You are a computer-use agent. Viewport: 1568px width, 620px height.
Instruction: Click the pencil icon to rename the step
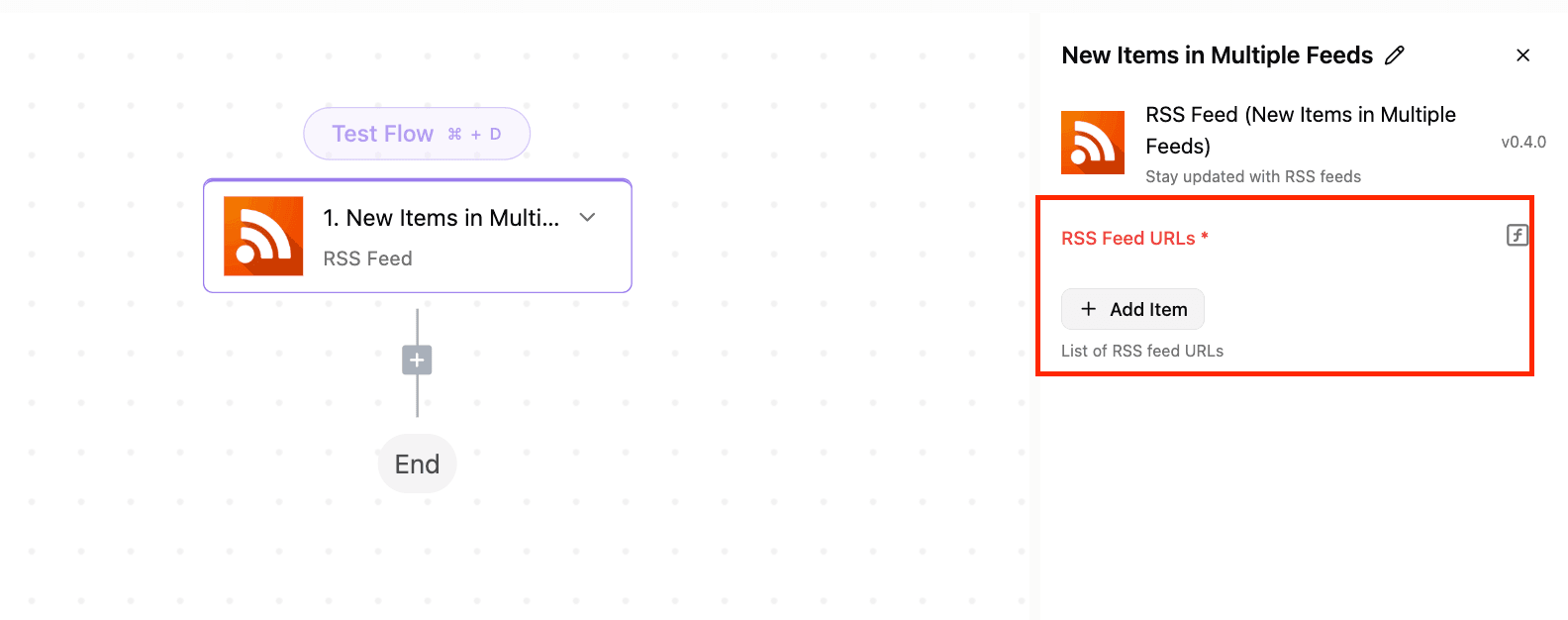(x=1395, y=55)
